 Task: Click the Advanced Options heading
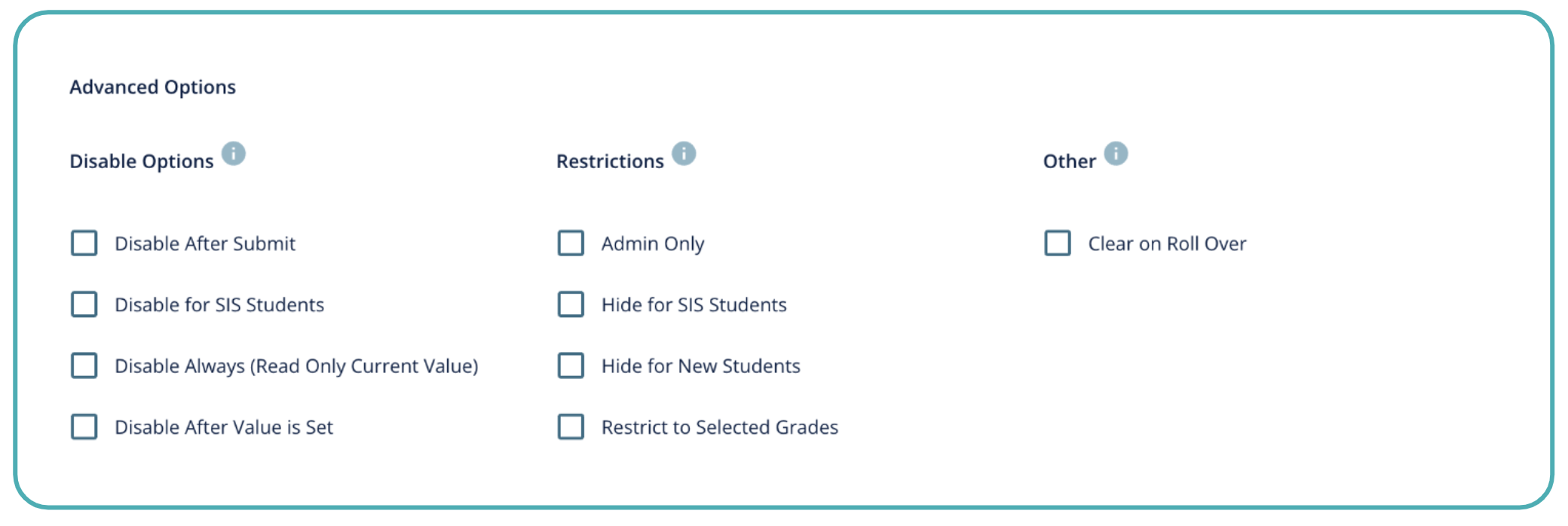pyautogui.click(x=153, y=87)
